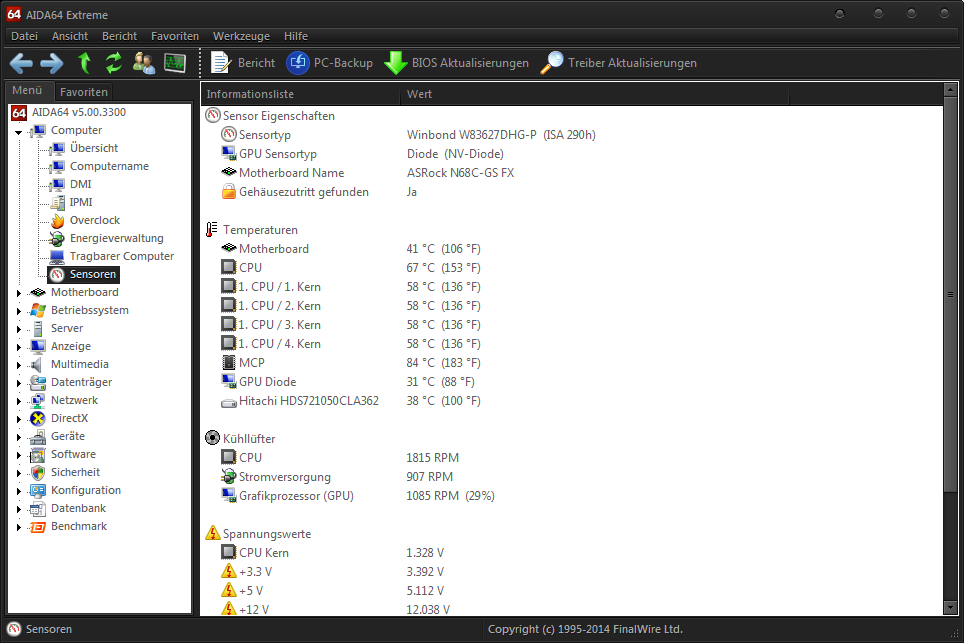Open BIOS Aktualisierungen
The image size is (964, 643).
tap(456, 63)
